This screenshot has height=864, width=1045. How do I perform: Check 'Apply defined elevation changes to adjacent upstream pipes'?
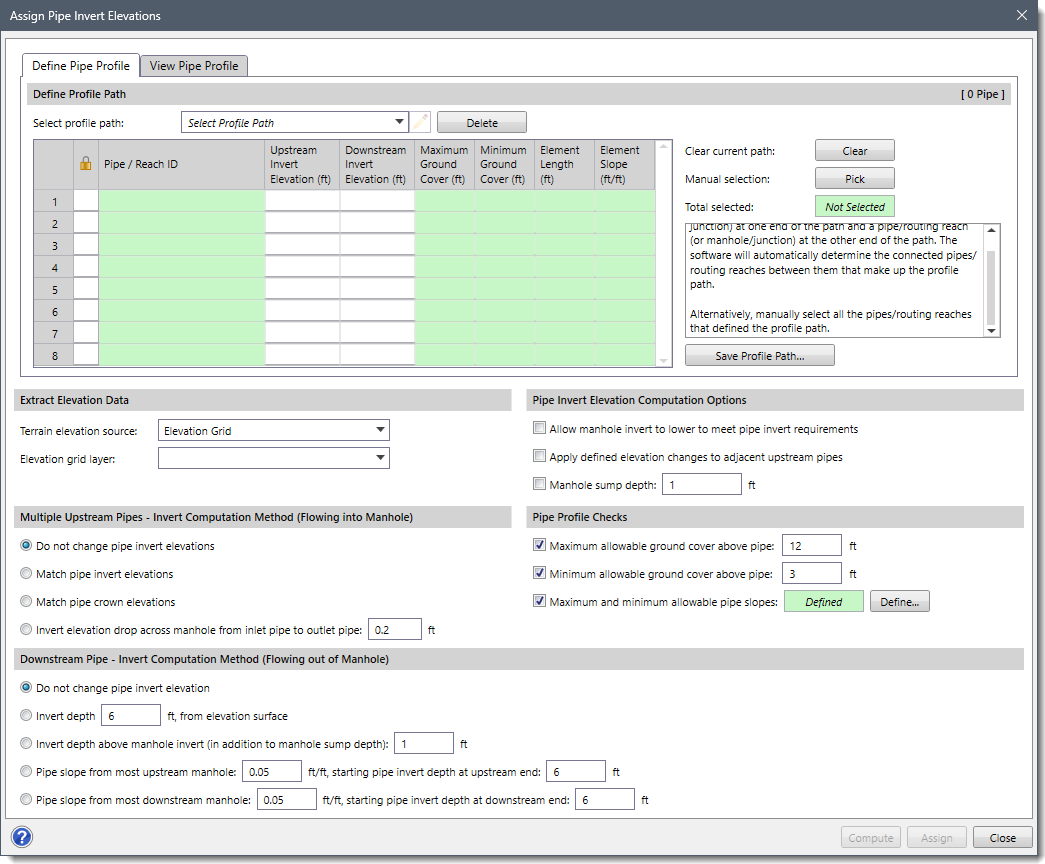[x=539, y=455]
